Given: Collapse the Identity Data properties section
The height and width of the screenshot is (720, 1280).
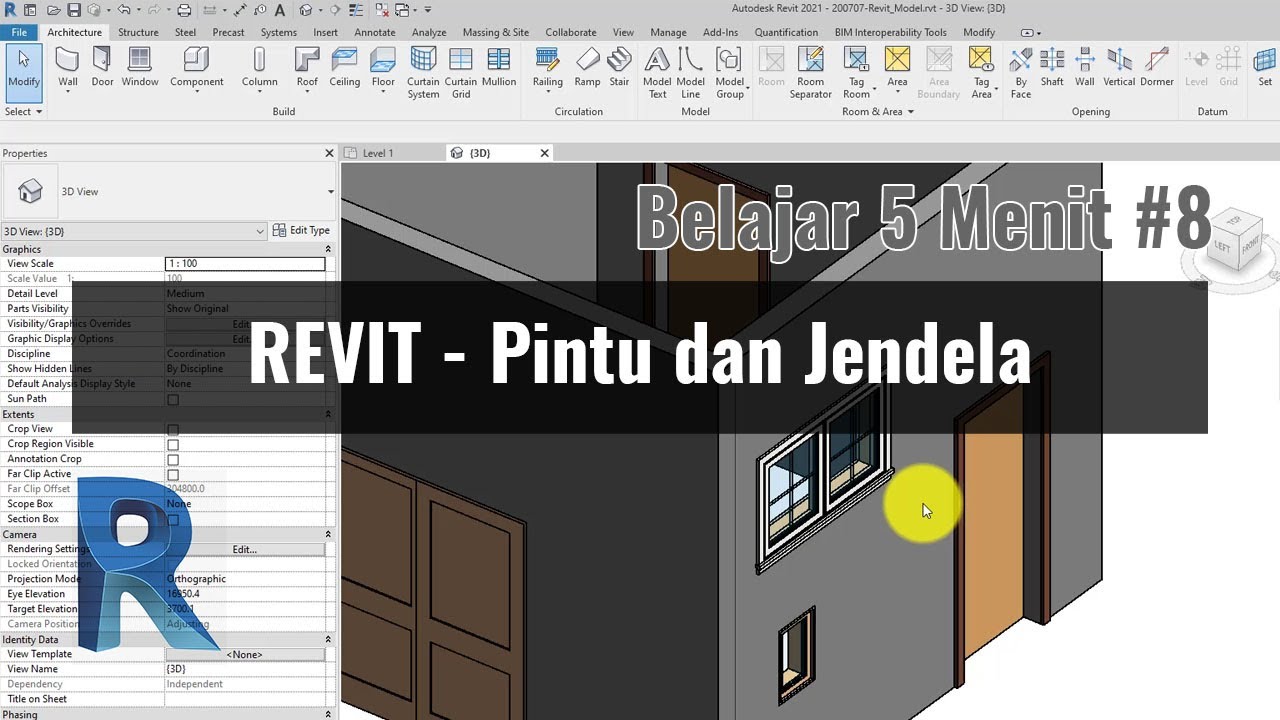Looking at the screenshot, I should pos(328,639).
